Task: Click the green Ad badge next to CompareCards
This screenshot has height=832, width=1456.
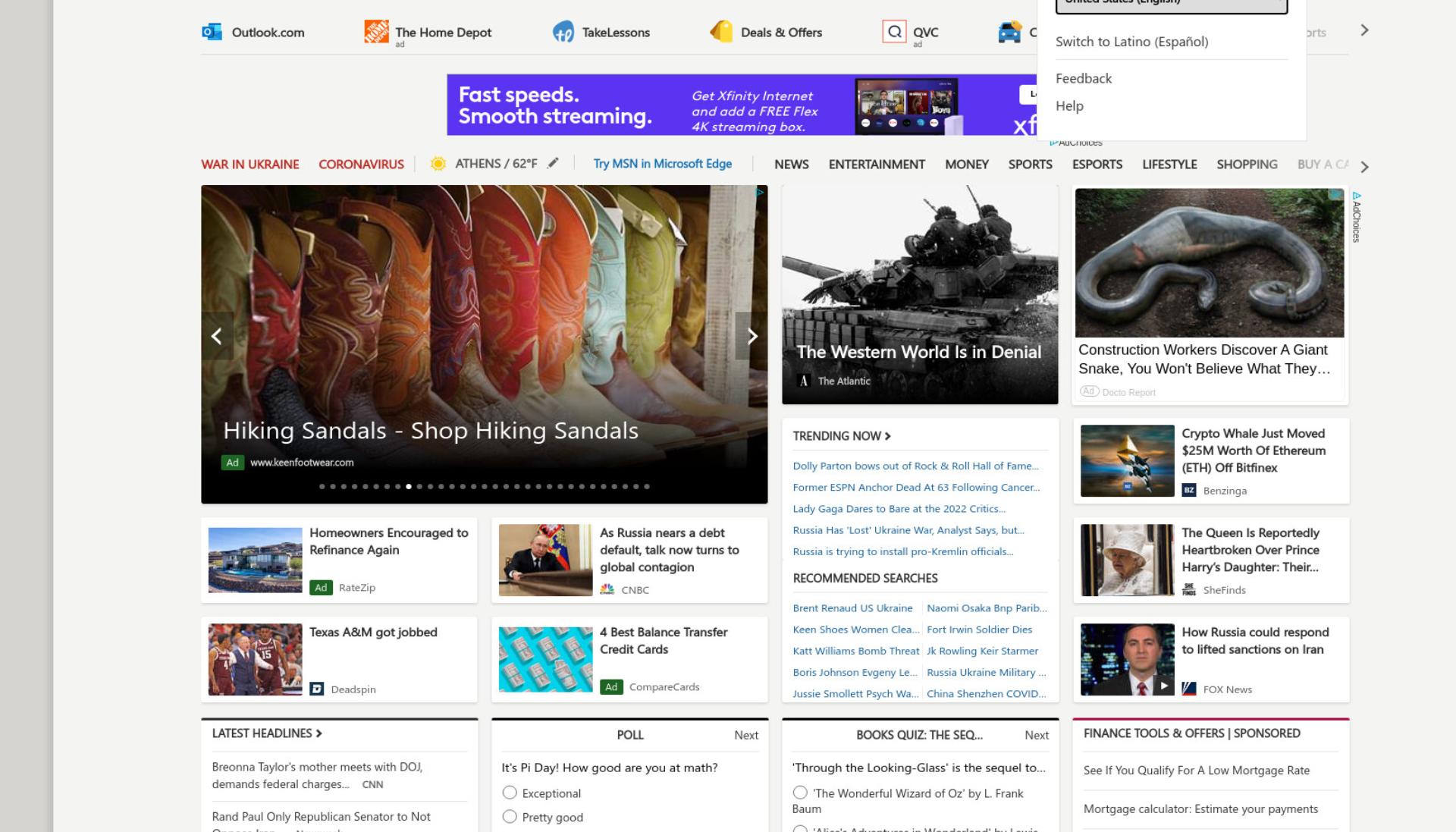Action: click(x=611, y=687)
